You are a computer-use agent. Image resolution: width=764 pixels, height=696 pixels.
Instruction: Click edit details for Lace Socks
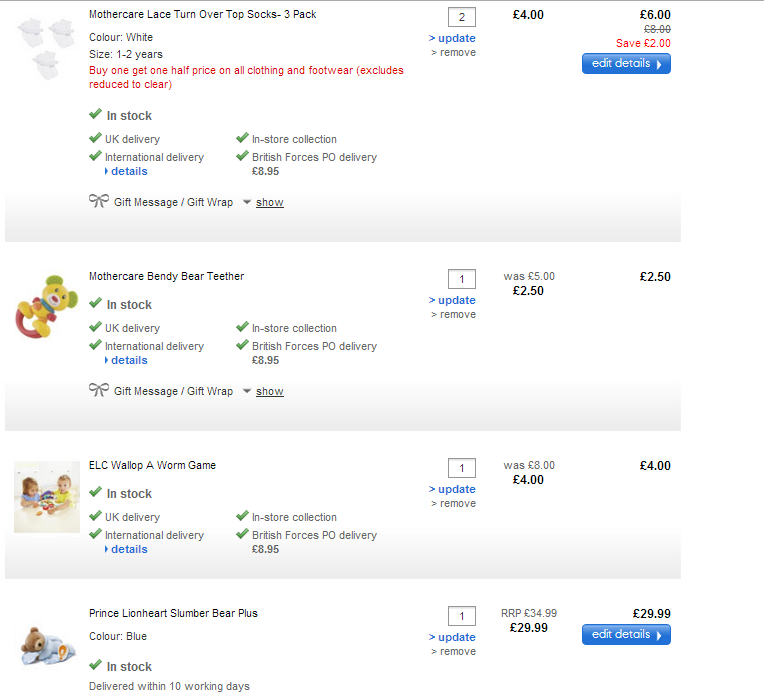(626, 63)
